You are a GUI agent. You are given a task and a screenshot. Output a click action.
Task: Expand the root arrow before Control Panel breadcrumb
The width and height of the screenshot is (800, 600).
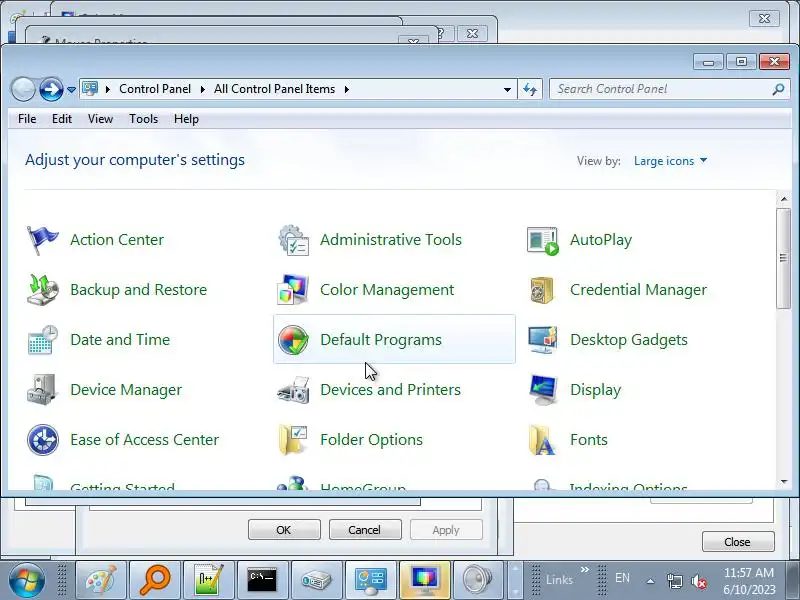(108, 89)
